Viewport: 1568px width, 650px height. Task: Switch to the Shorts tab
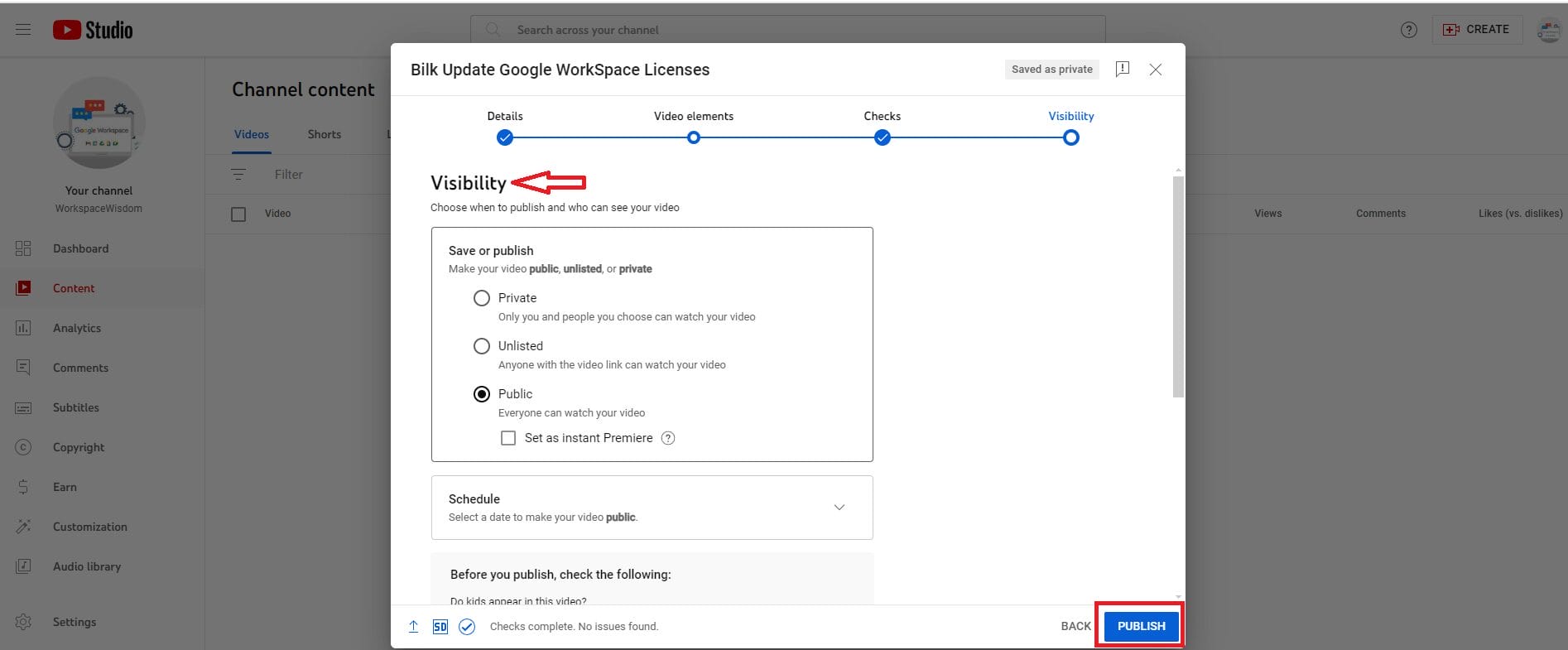(x=324, y=134)
